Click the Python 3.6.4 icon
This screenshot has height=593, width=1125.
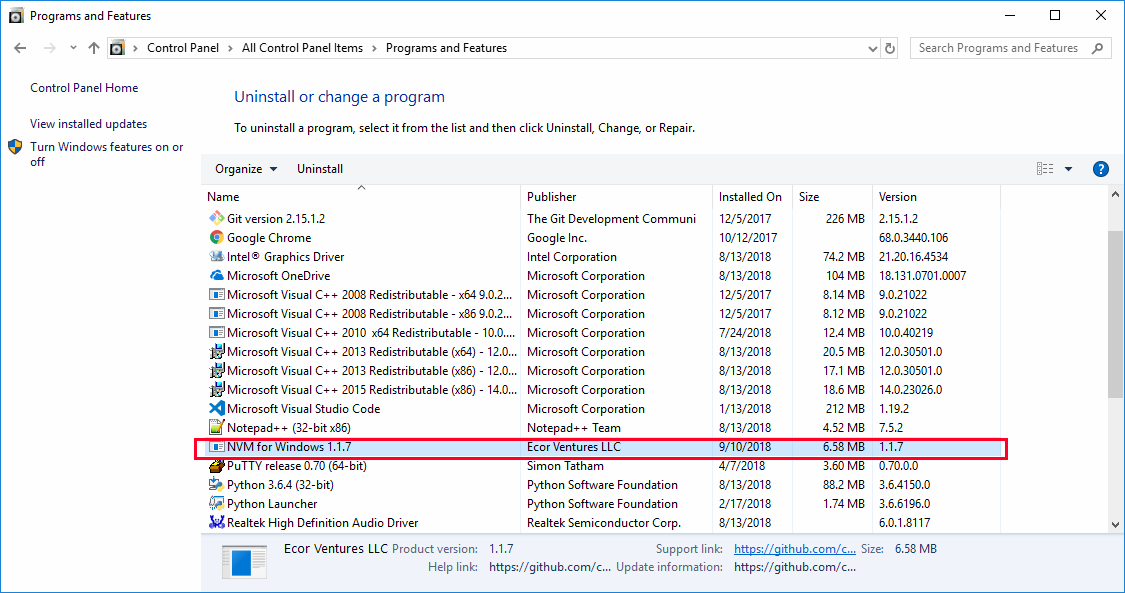[x=217, y=484]
